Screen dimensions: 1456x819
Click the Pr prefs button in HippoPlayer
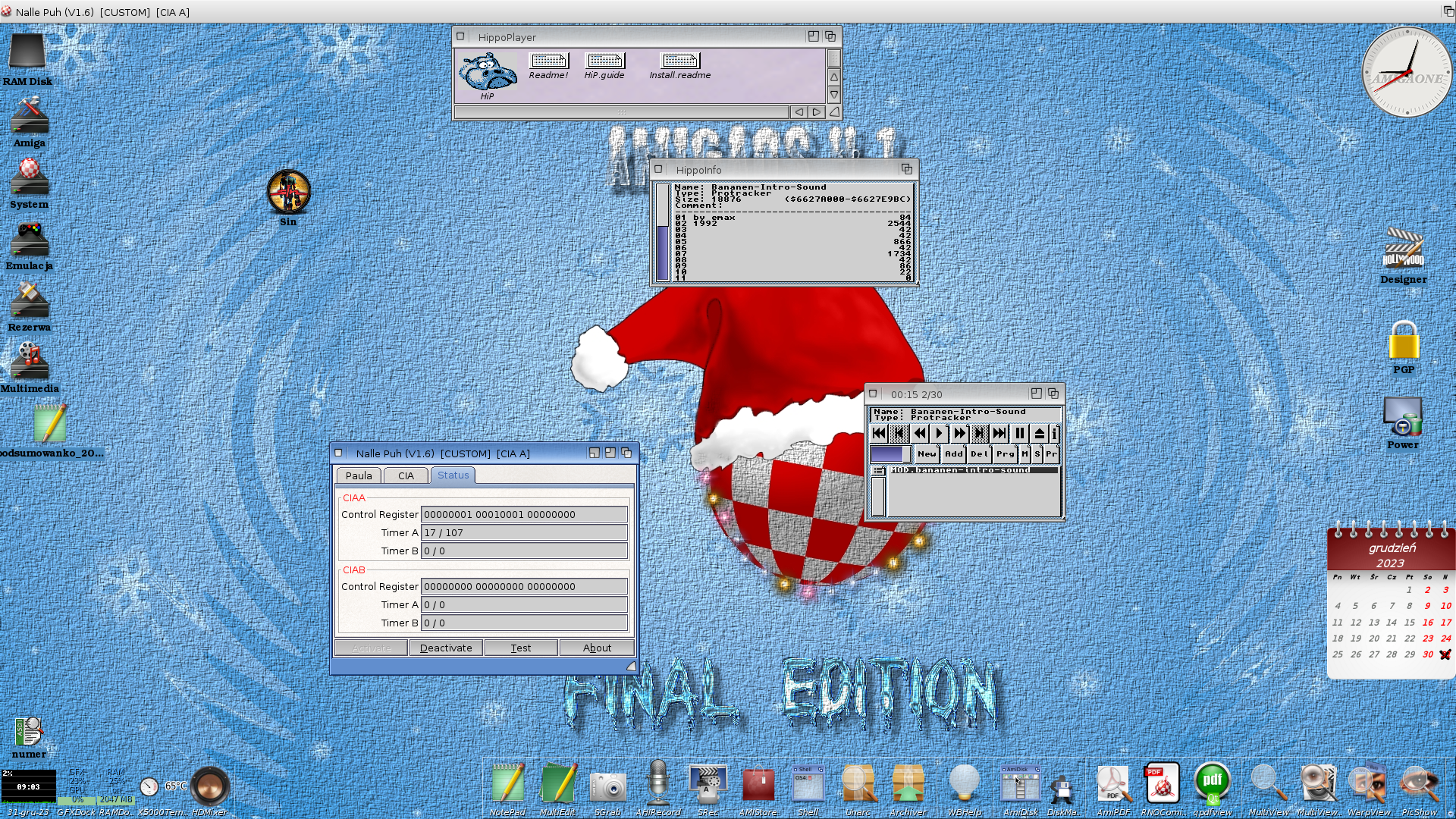point(1052,454)
